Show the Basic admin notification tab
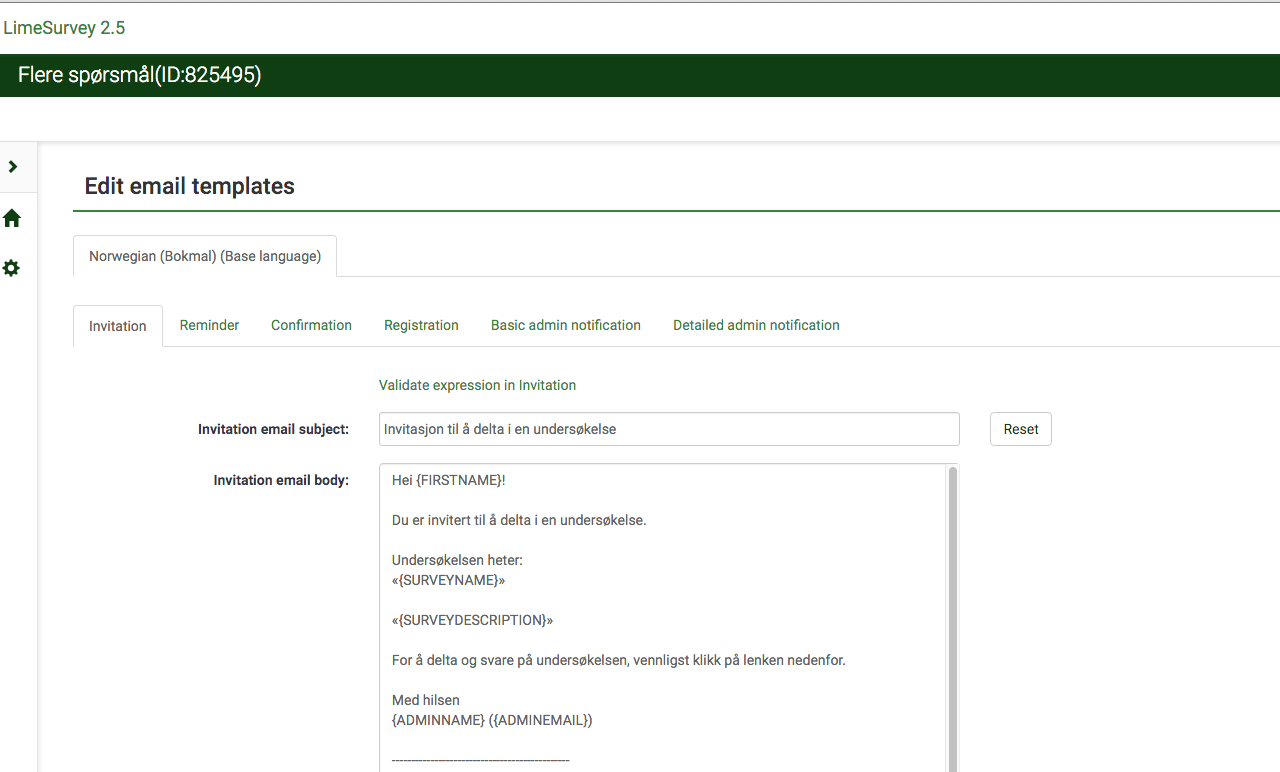Viewport: 1280px width, 772px height. pyautogui.click(x=565, y=325)
